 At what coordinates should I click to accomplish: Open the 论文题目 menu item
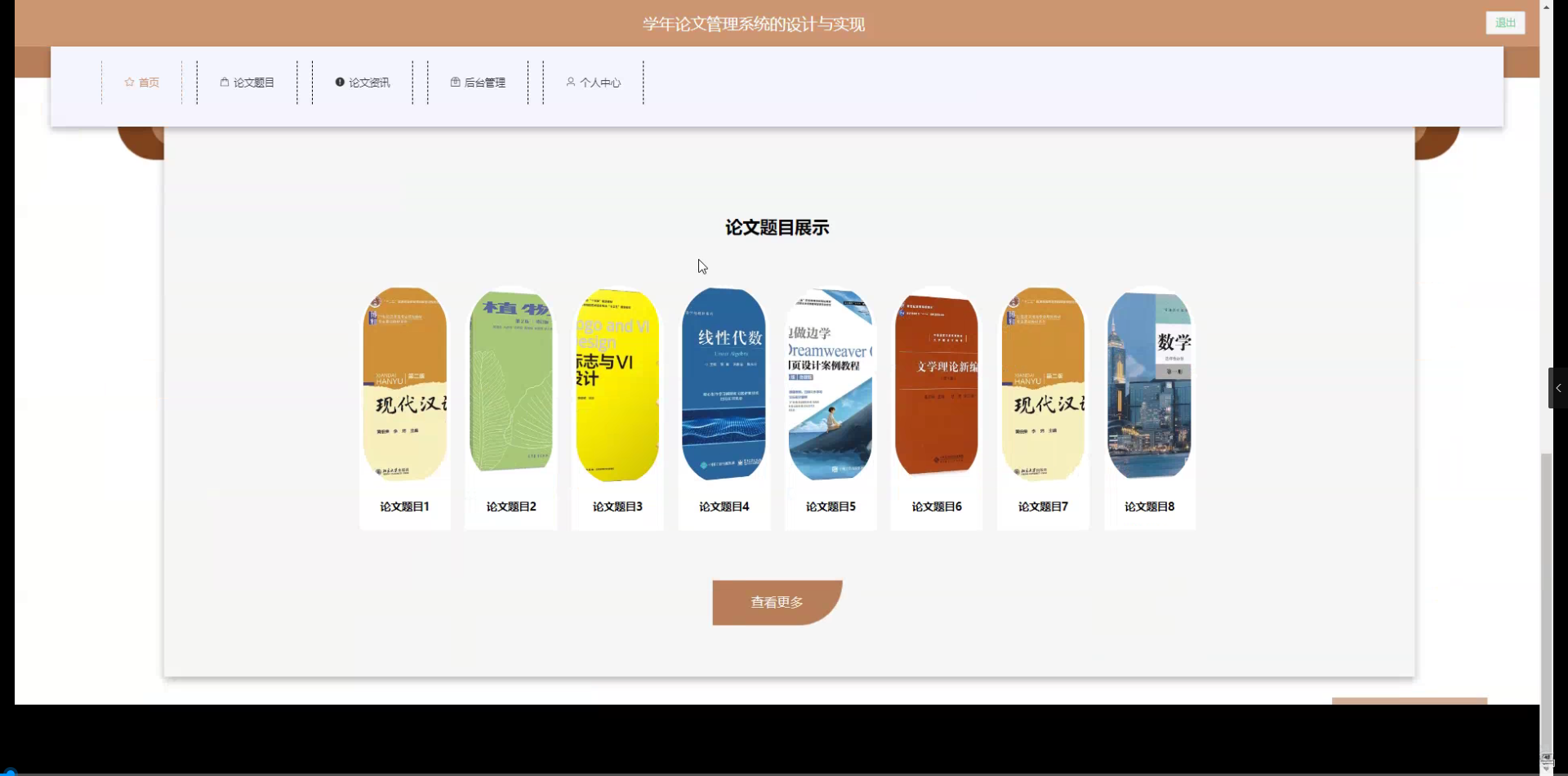tap(247, 83)
